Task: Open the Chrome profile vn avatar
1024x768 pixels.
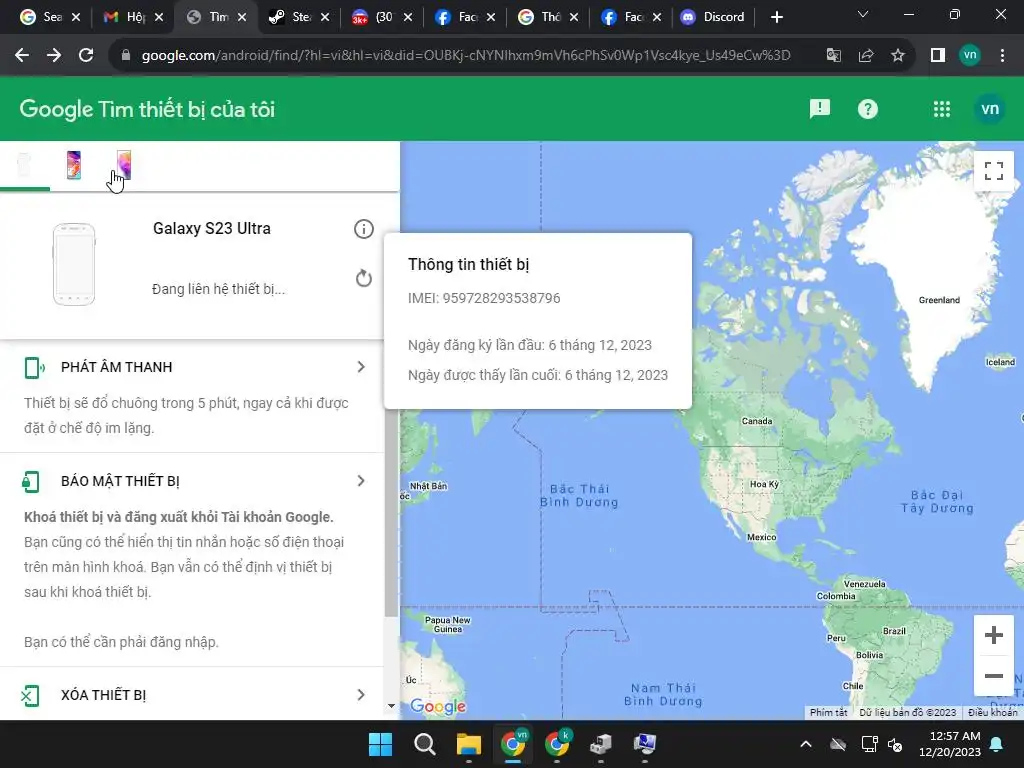Action: [970, 55]
